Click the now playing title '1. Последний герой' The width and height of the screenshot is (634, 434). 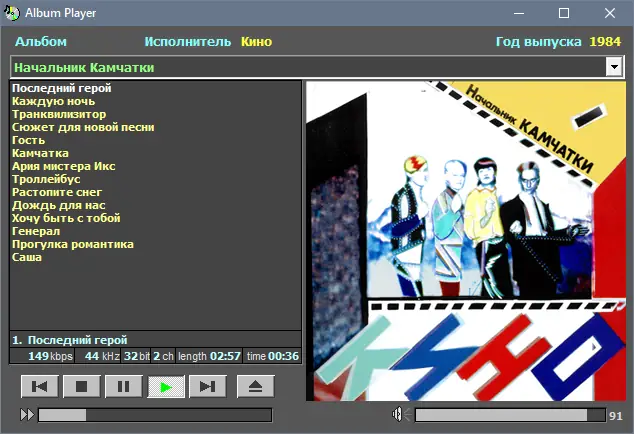(70, 340)
